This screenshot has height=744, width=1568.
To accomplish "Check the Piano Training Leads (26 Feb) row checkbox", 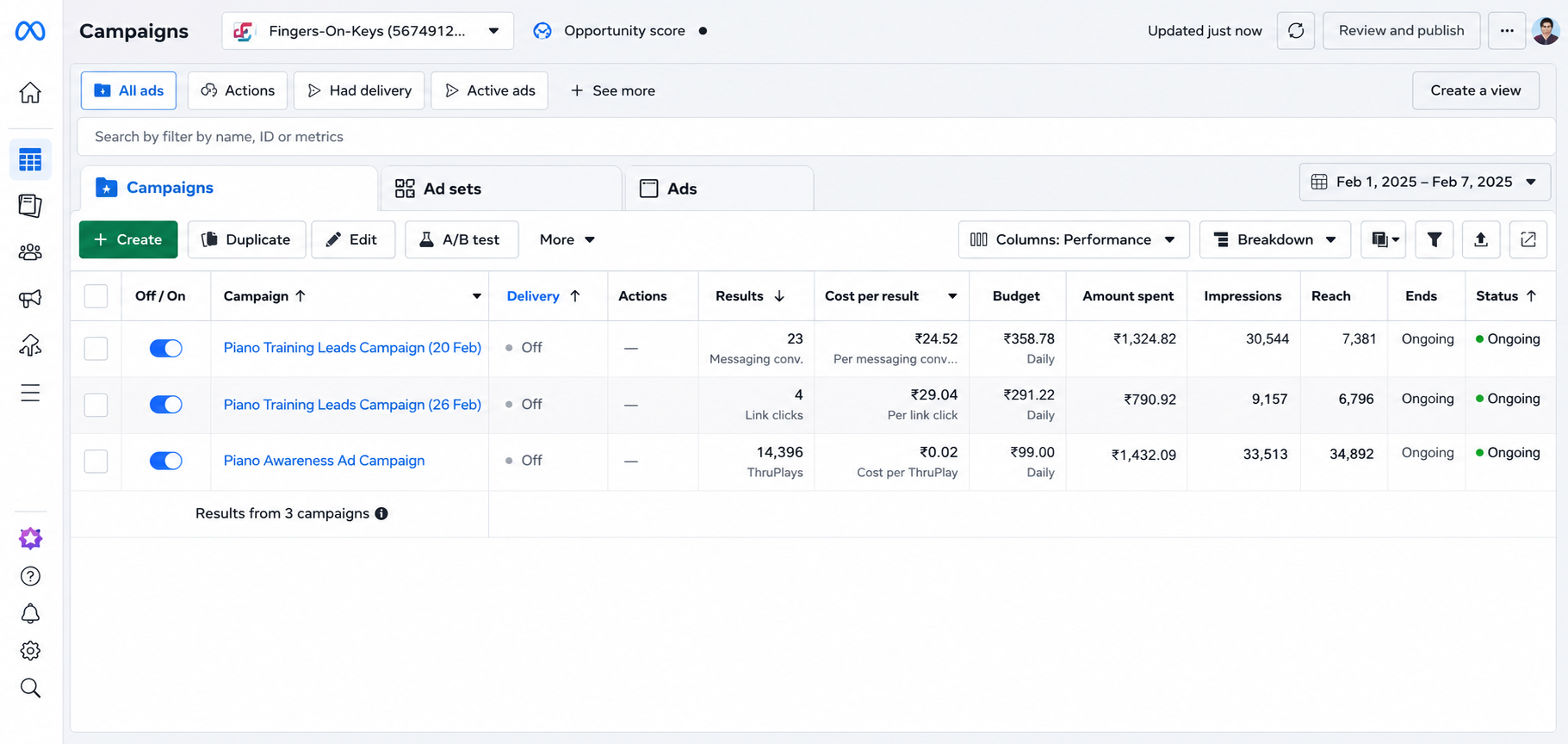I will (x=96, y=405).
